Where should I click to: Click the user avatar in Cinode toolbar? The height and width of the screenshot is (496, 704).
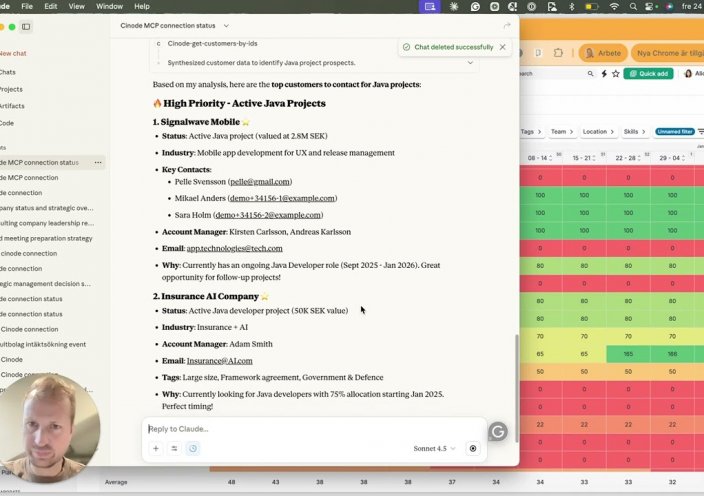pyautogui.click(x=688, y=74)
